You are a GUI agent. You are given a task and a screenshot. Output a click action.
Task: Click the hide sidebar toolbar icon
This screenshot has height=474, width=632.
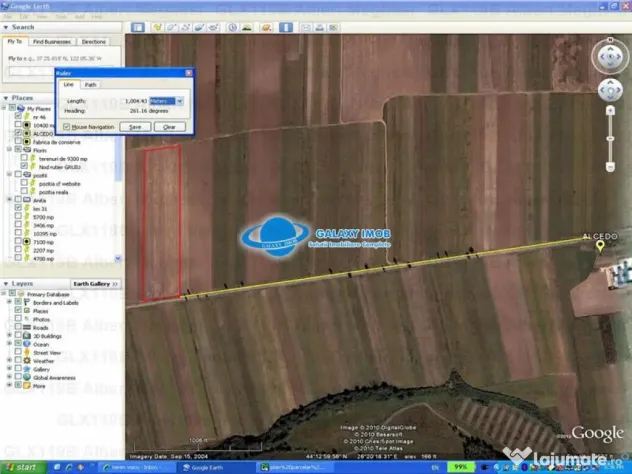[138, 27]
